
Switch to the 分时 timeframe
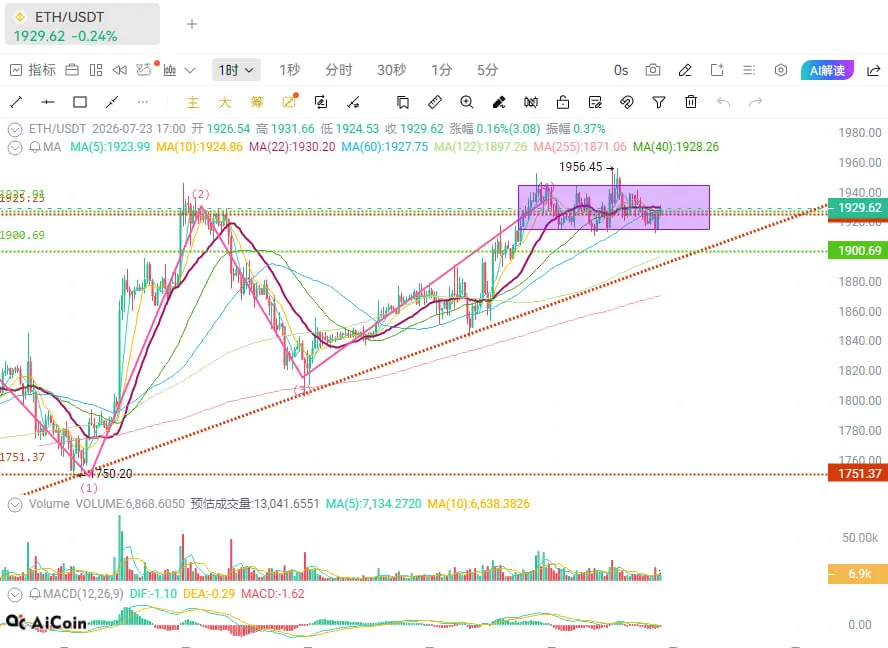point(339,70)
